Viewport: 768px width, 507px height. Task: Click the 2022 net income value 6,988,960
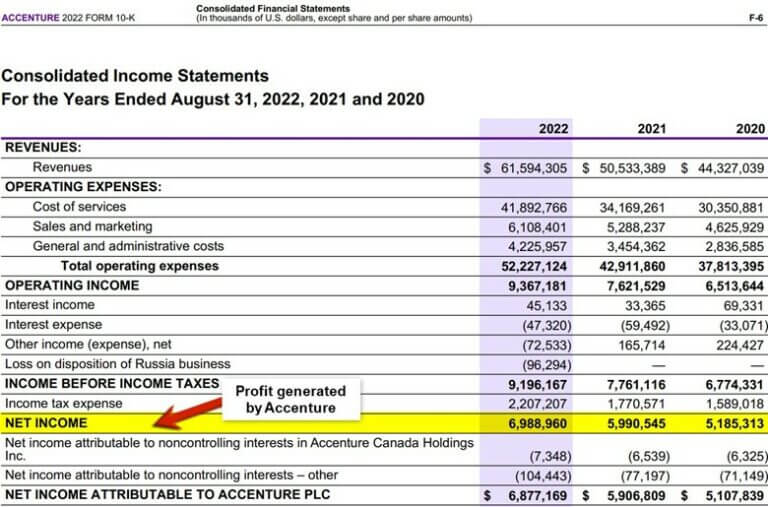tap(537, 424)
